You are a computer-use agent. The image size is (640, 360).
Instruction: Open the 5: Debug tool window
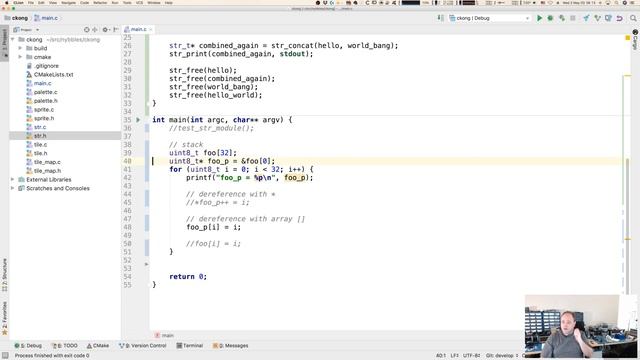pyautogui.click(x=28, y=346)
